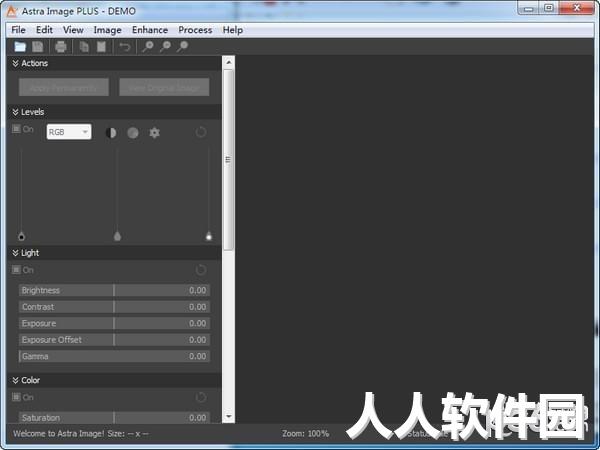
Task: Toggle Levels On checkbox
Action: pyautogui.click(x=16, y=129)
